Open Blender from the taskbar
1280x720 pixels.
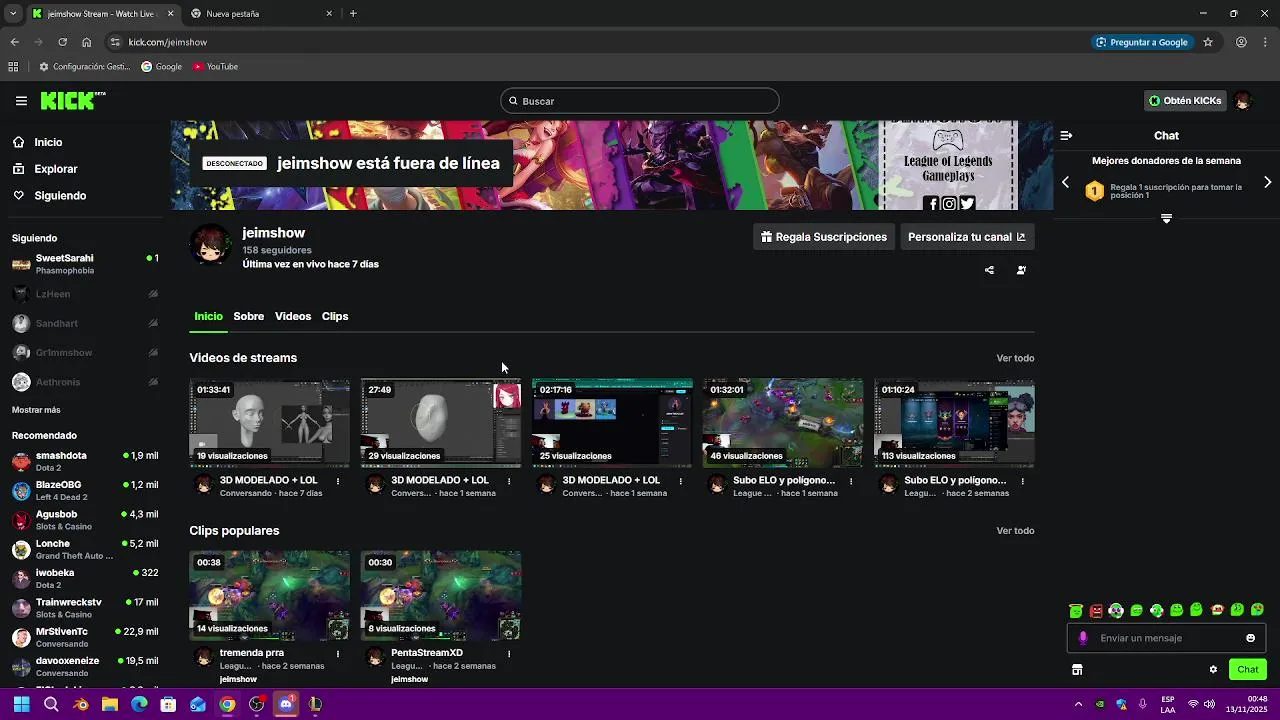coord(81,704)
